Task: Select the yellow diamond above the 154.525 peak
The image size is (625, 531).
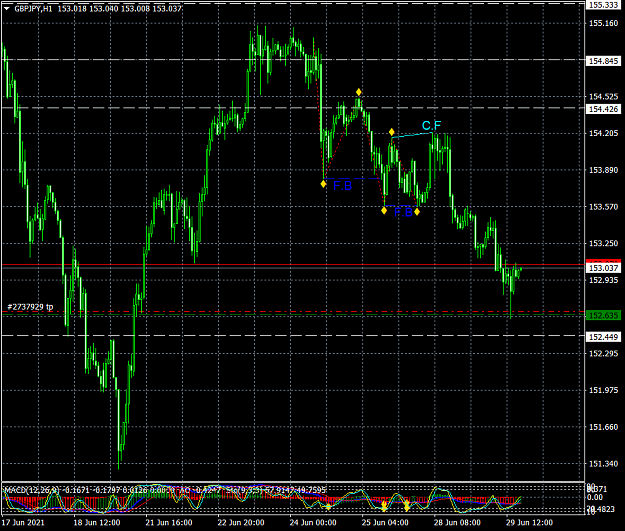Action: click(x=359, y=92)
